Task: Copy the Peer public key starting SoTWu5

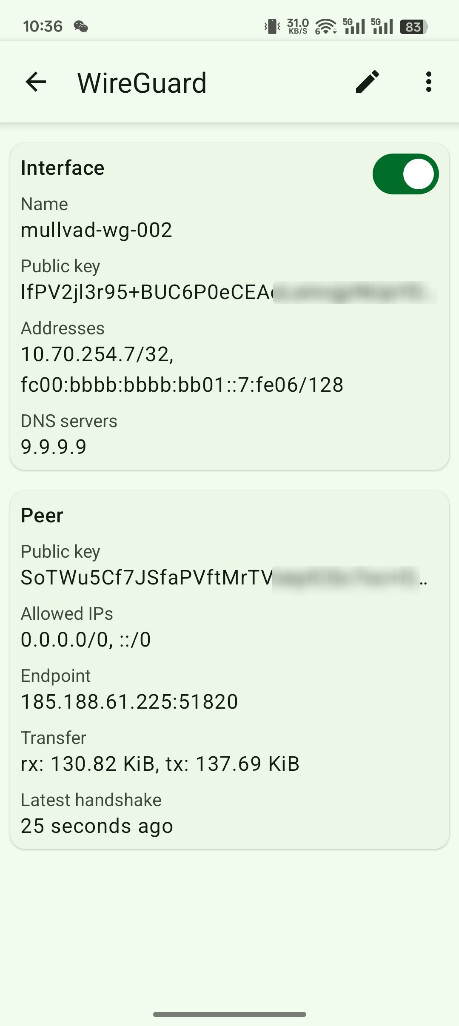Action: click(225, 578)
